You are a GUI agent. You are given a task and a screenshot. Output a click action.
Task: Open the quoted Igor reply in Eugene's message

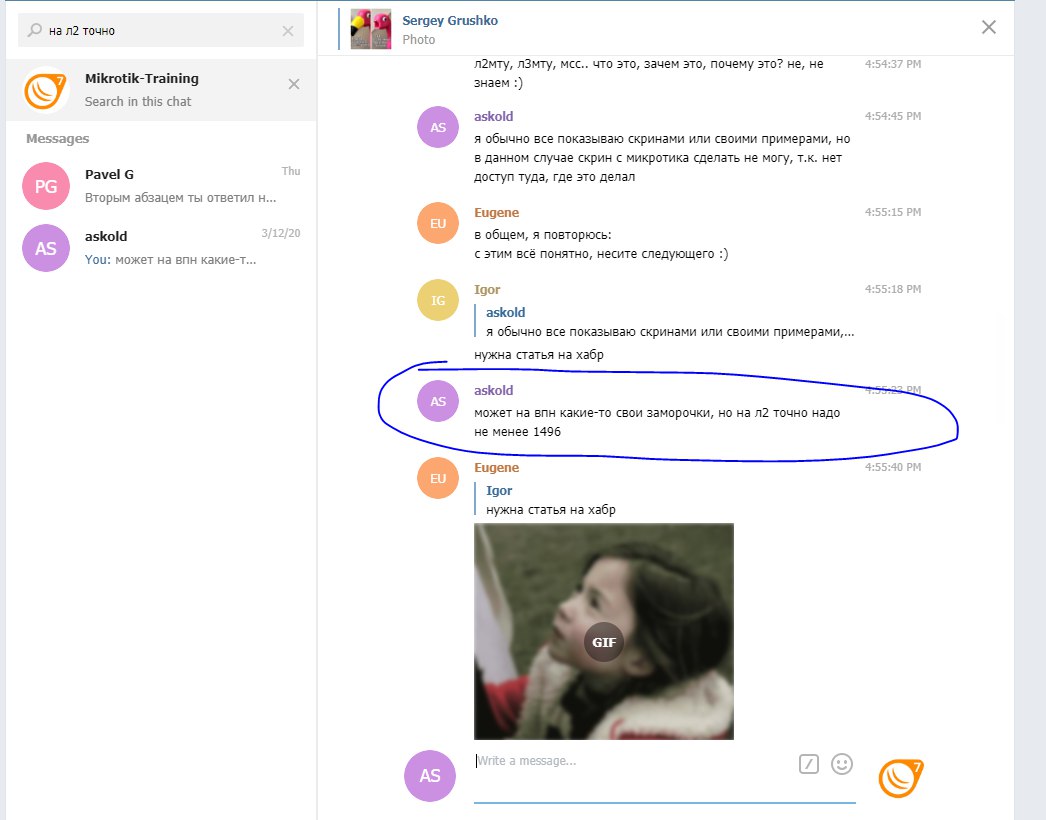[x=547, y=500]
